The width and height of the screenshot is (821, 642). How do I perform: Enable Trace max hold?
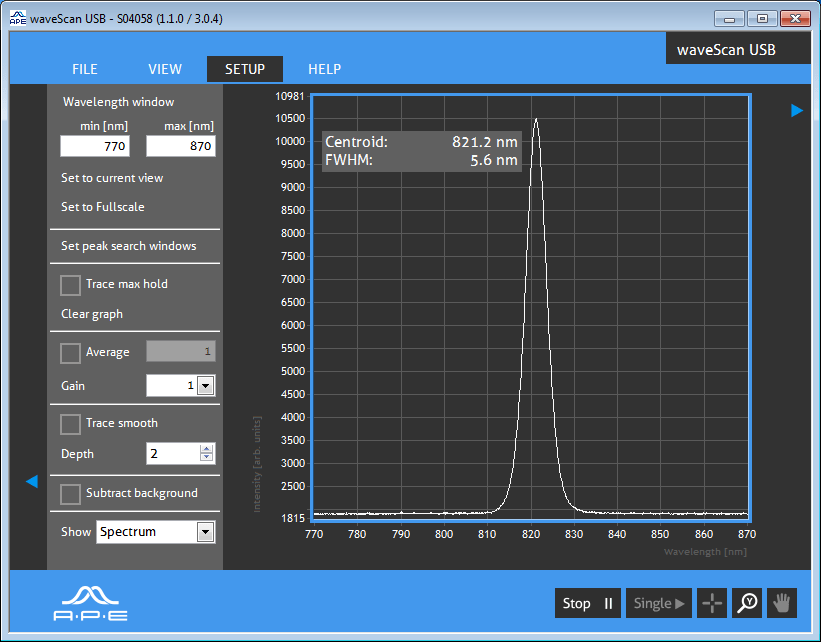point(70,285)
